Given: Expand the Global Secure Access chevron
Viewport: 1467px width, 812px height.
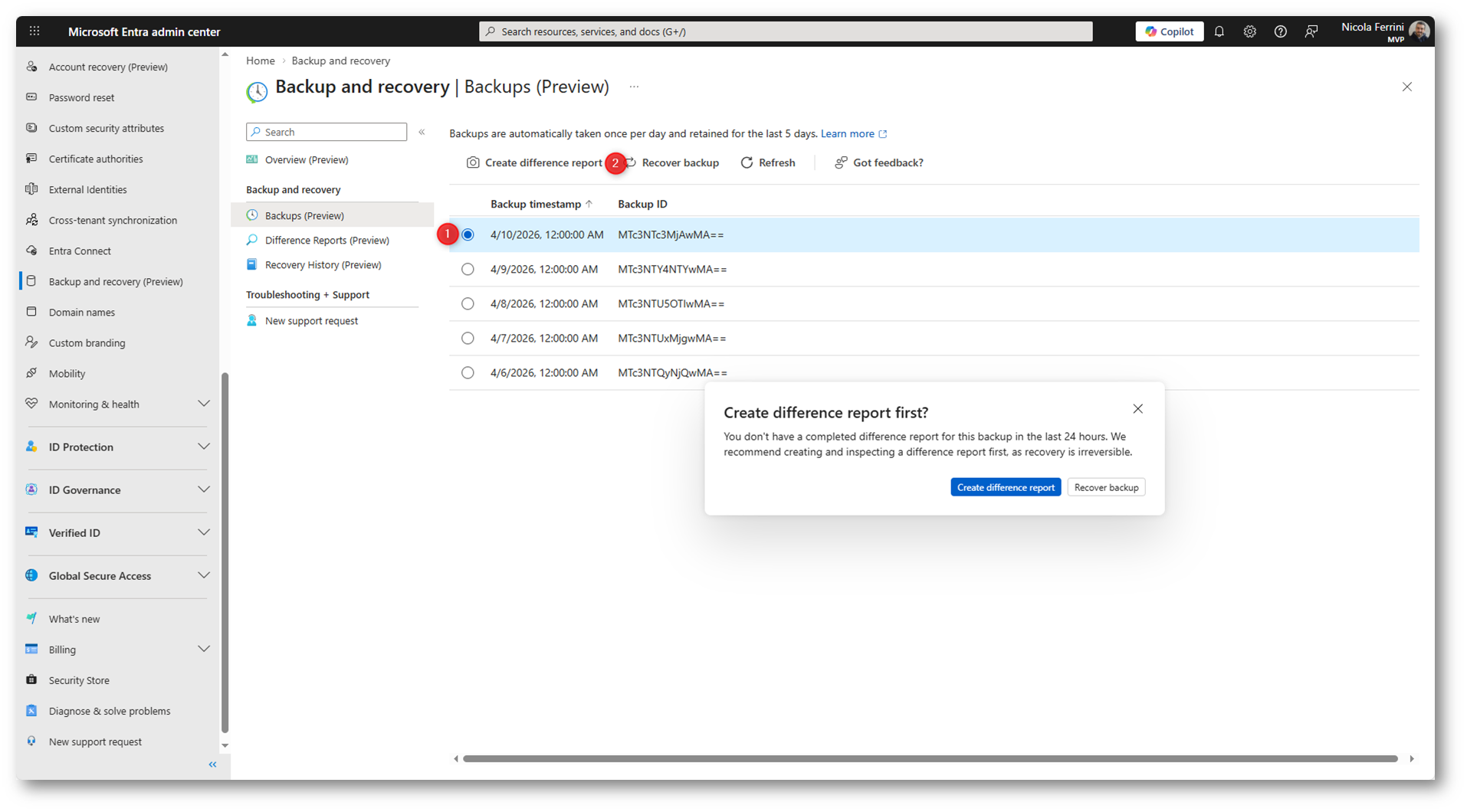Looking at the screenshot, I should 204,575.
